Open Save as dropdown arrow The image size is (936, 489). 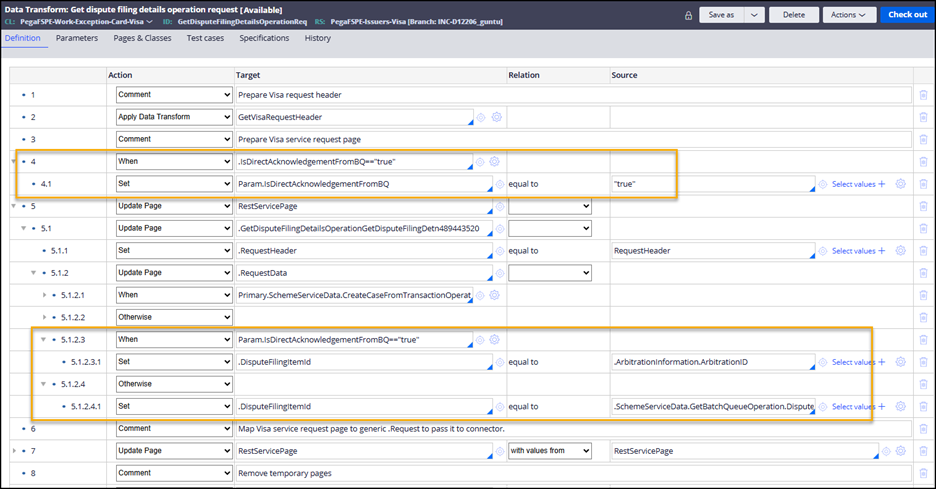(x=754, y=15)
